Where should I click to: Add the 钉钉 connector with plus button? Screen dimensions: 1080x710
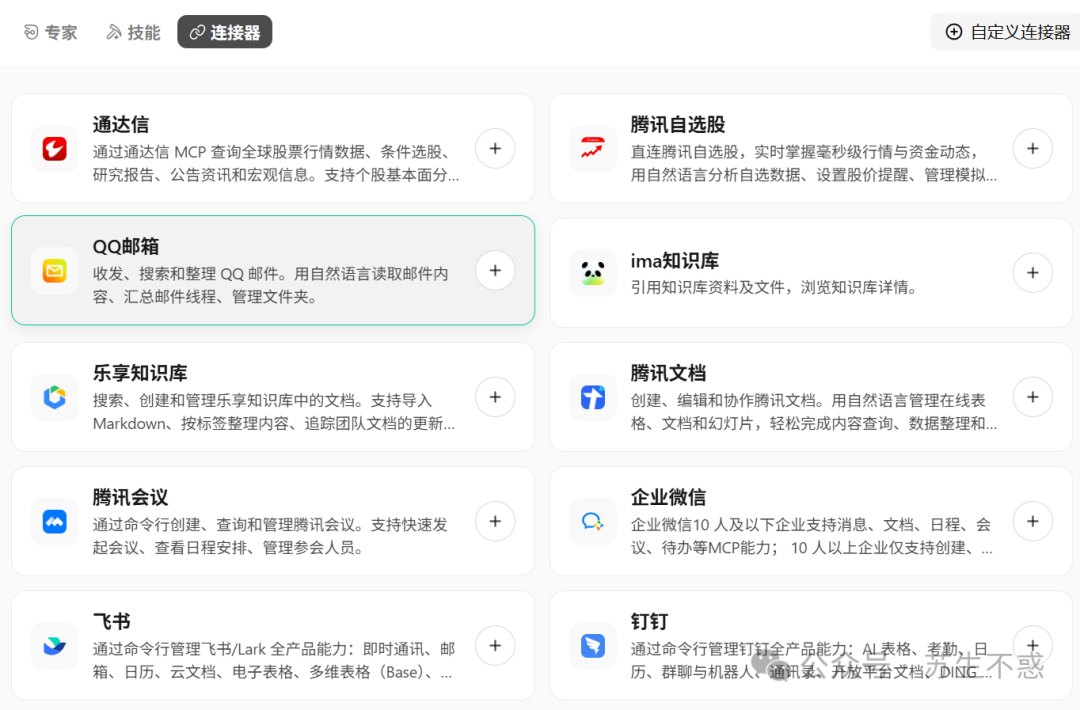pyautogui.click(x=1032, y=646)
